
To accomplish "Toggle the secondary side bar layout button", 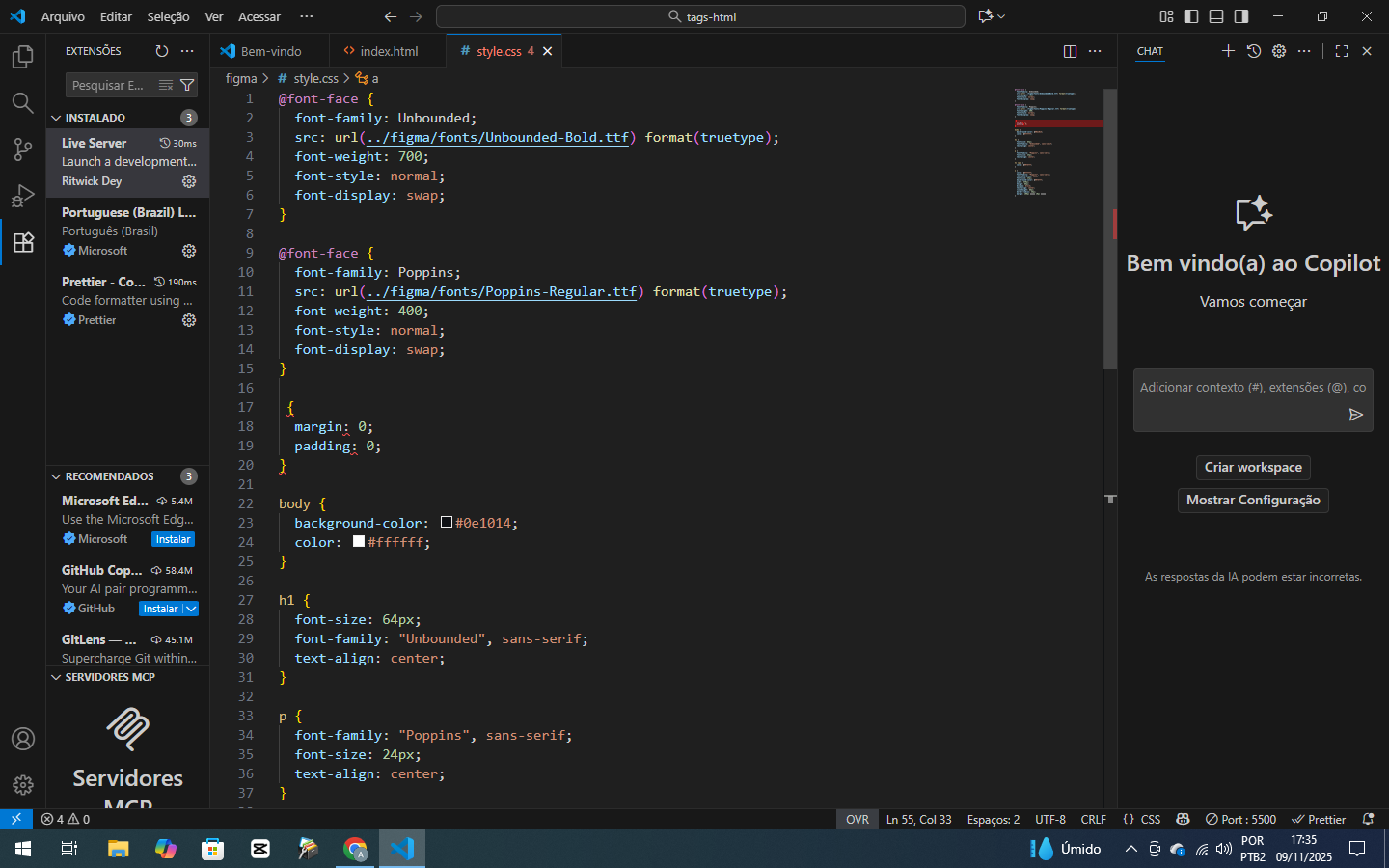I will pos(1241,16).
